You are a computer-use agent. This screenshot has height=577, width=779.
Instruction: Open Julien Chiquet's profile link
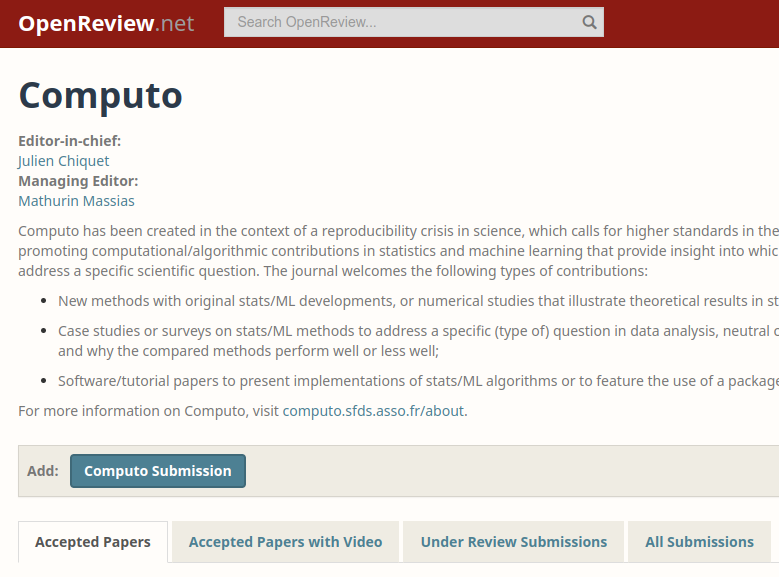[64, 161]
